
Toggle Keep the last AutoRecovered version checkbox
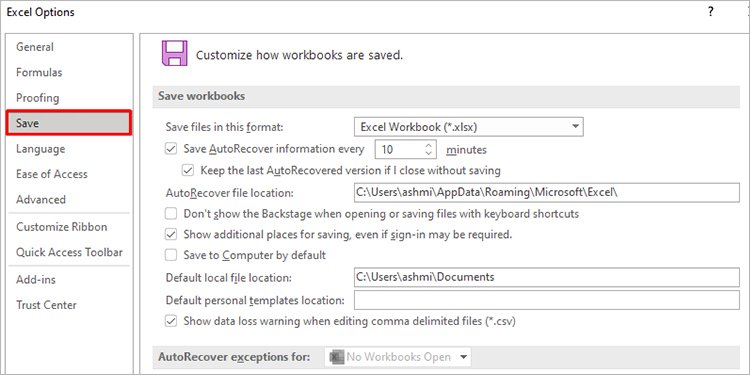(188, 170)
